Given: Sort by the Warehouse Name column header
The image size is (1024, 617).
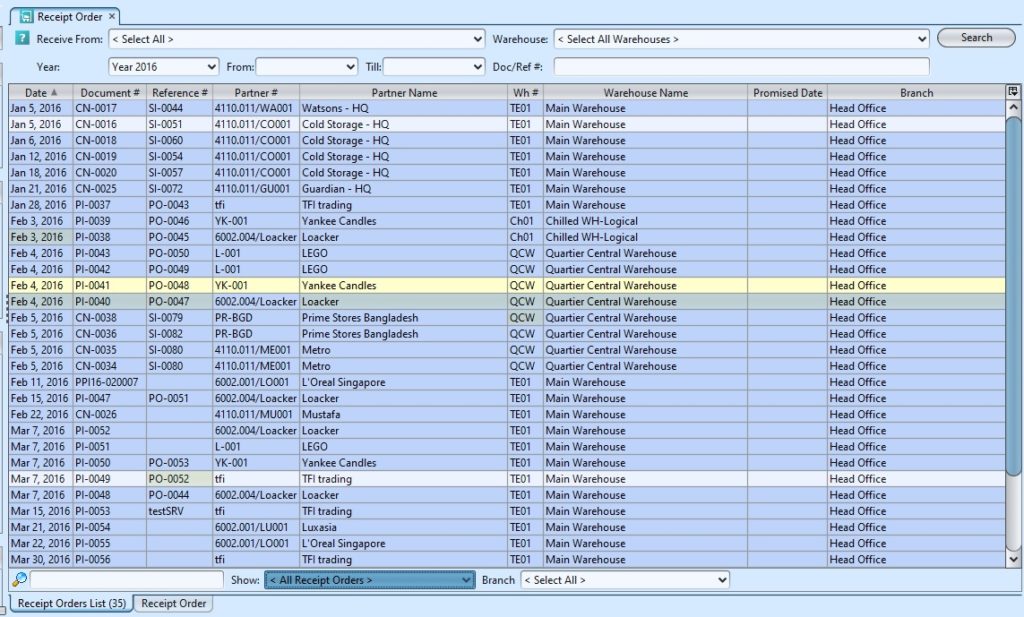Looking at the screenshot, I should click(x=645, y=93).
